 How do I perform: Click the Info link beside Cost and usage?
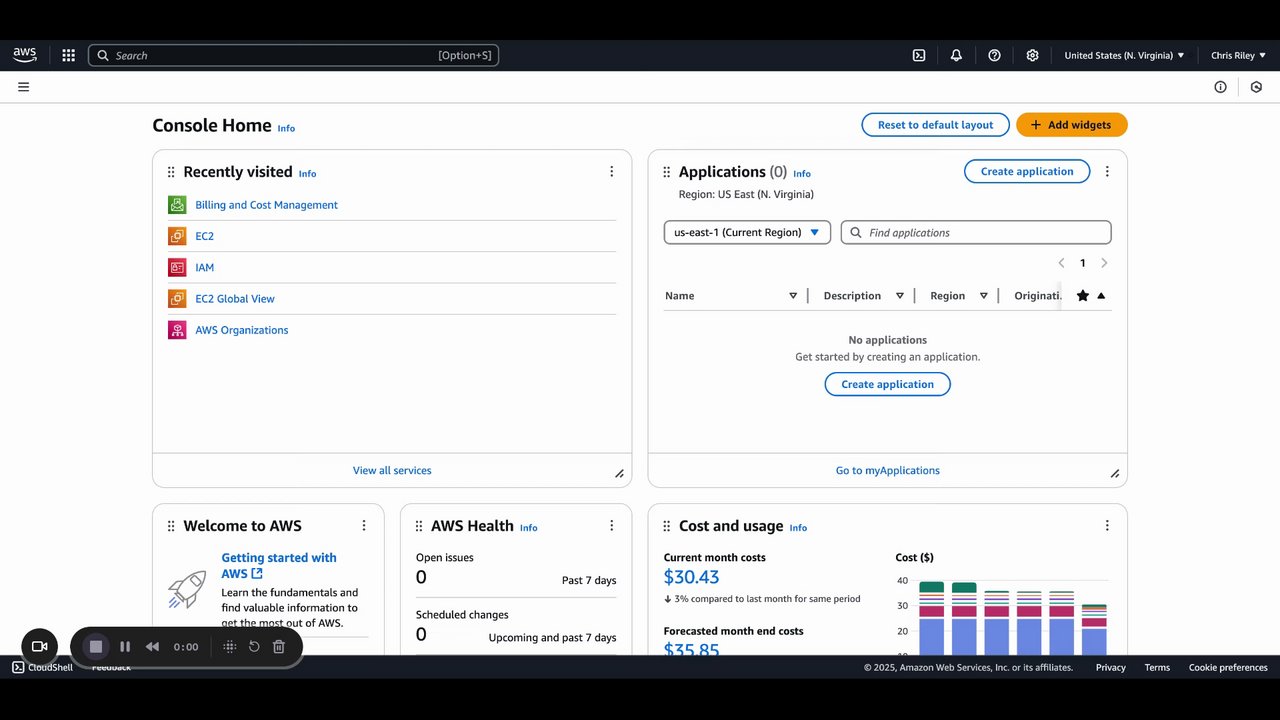point(798,528)
